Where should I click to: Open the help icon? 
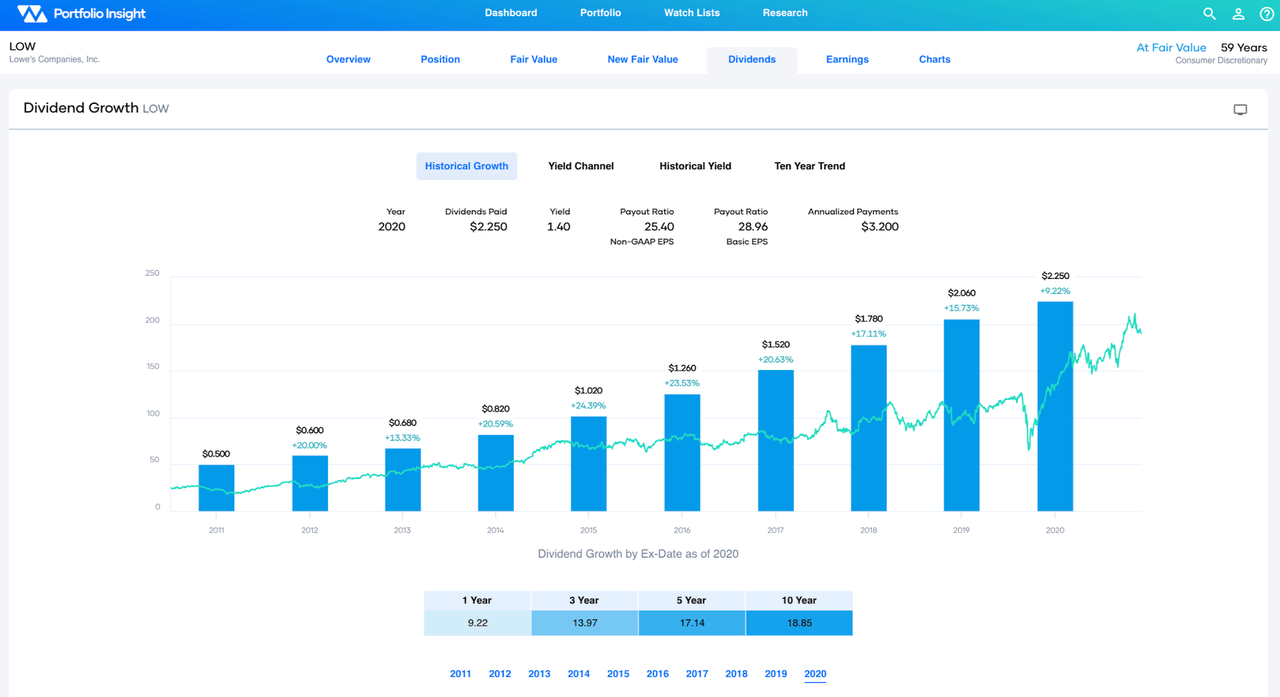pyautogui.click(x=1266, y=13)
